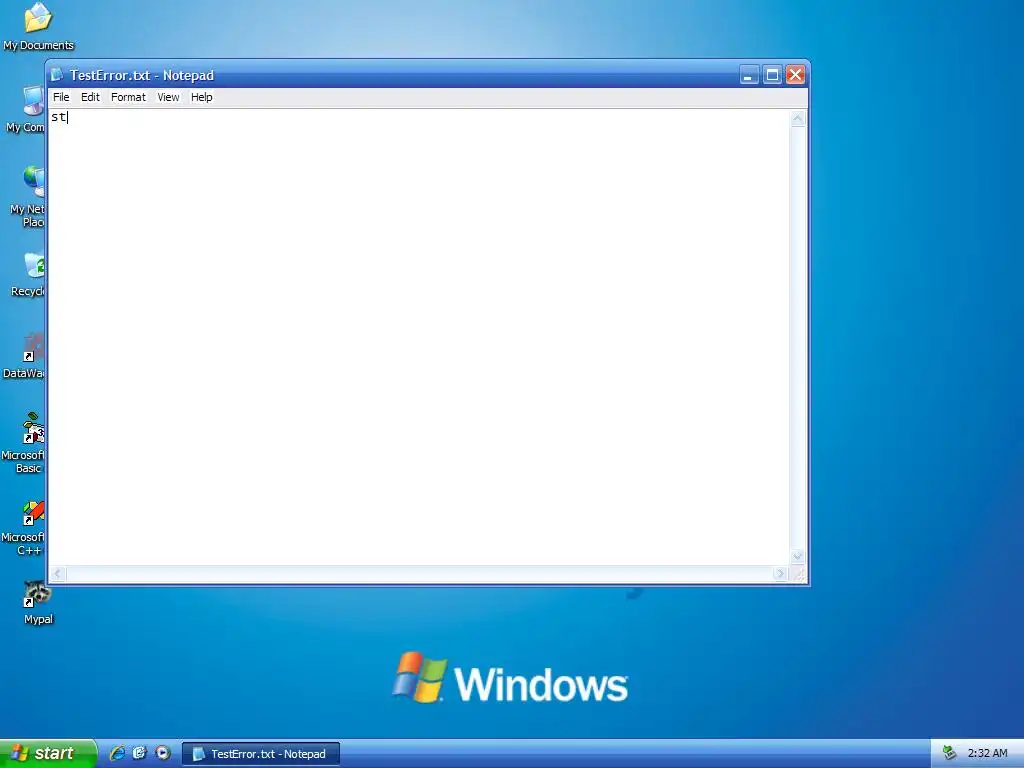Click the horizontal scrollbar right arrow
This screenshot has height=768, width=1024.
tap(780, 573)
